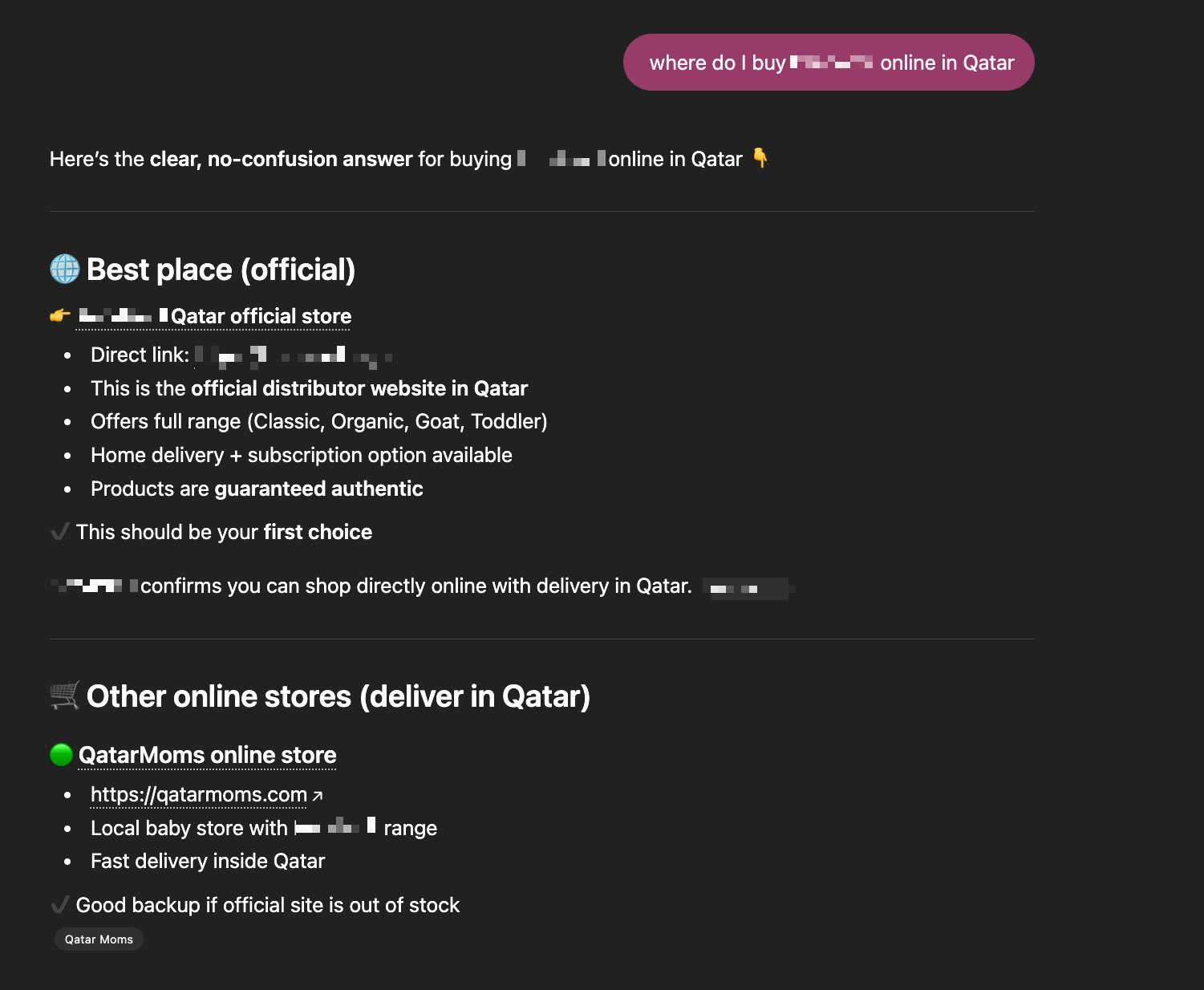This screenshot has height=990, width=1204.
Task: Click the shopping cart emoji icon
Action: (65, 696)
